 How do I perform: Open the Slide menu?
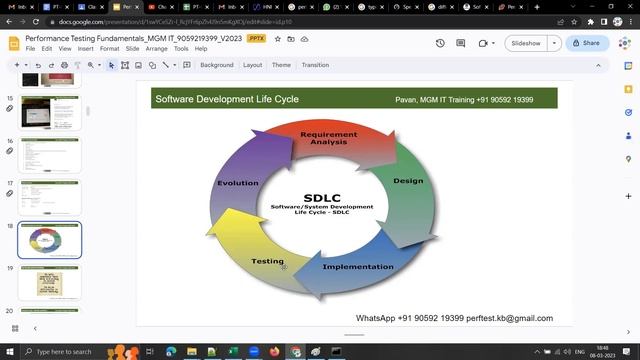(x=133, y=49)
